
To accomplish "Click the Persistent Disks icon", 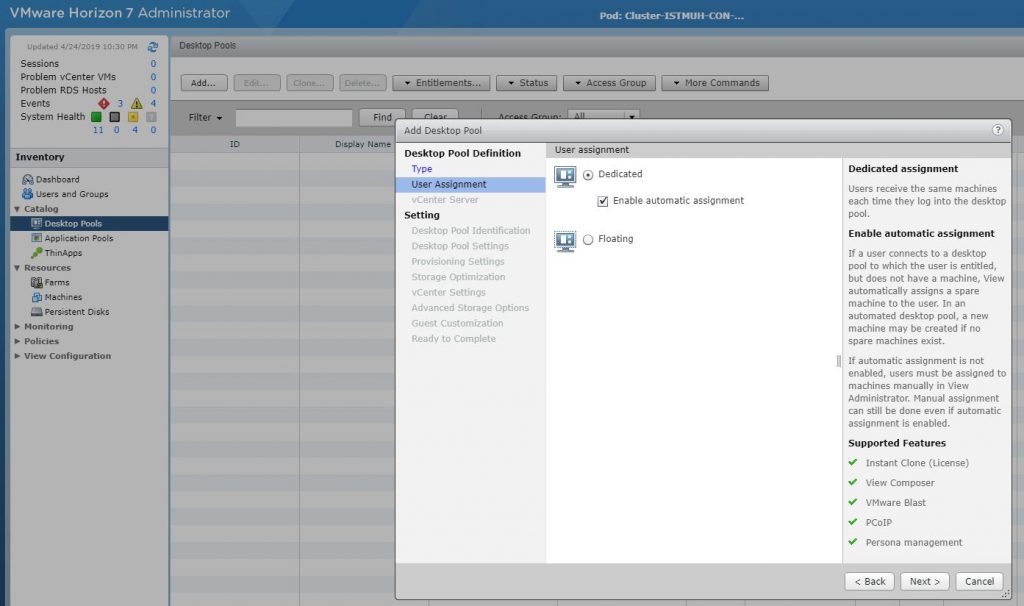I will [37, 311].
